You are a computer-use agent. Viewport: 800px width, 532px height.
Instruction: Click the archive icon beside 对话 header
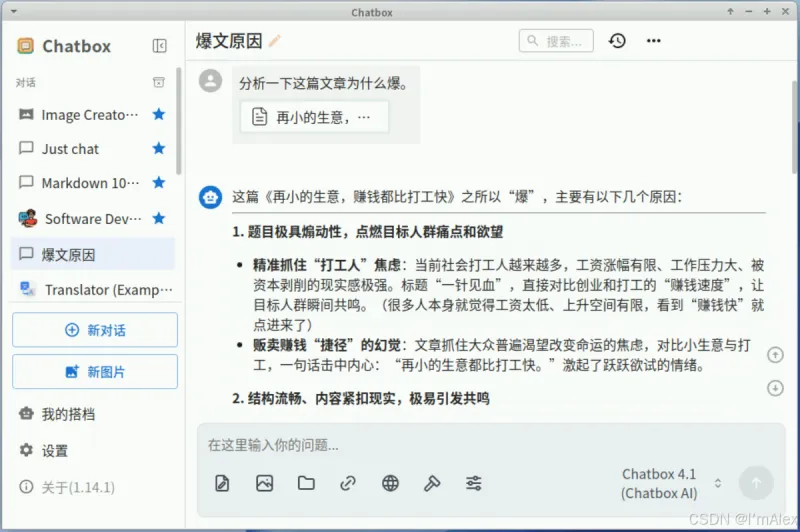click(x=158, y=82)
